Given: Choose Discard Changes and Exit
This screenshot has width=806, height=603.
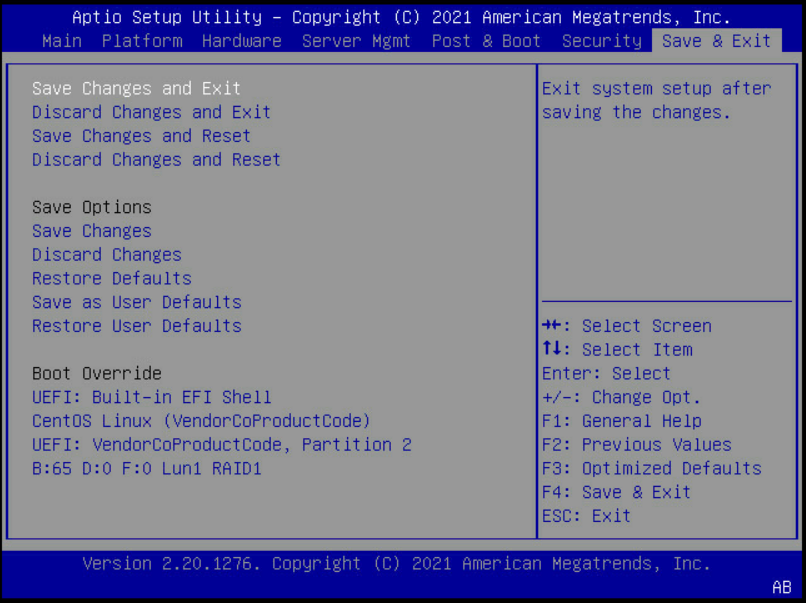Looking at the screenshot, I should (x=151, y=112).
